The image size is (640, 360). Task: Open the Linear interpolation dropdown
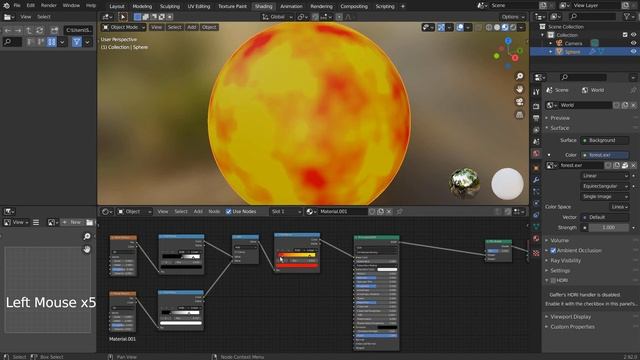605,176
